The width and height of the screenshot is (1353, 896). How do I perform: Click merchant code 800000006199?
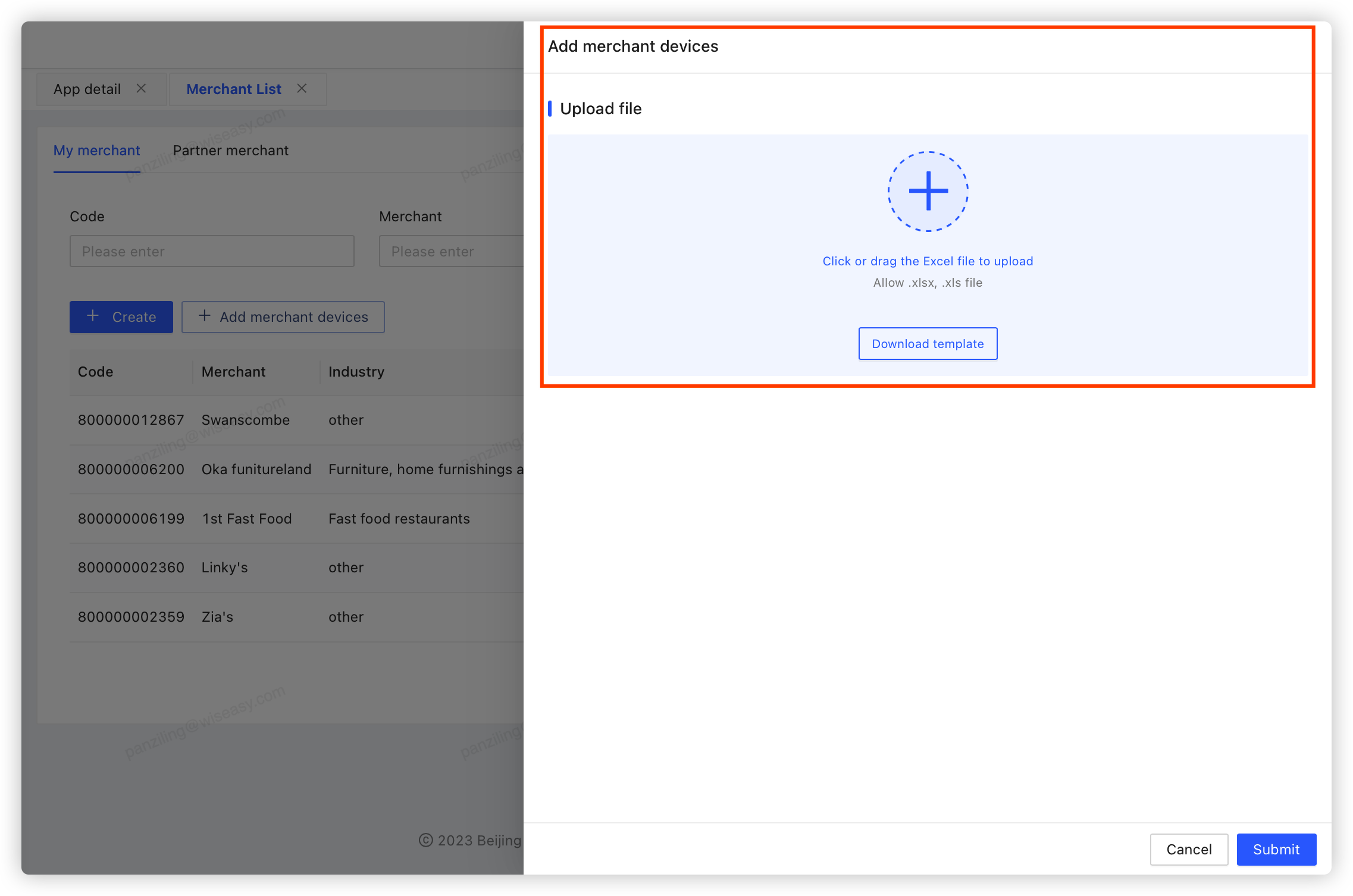(x=131, y=519)
